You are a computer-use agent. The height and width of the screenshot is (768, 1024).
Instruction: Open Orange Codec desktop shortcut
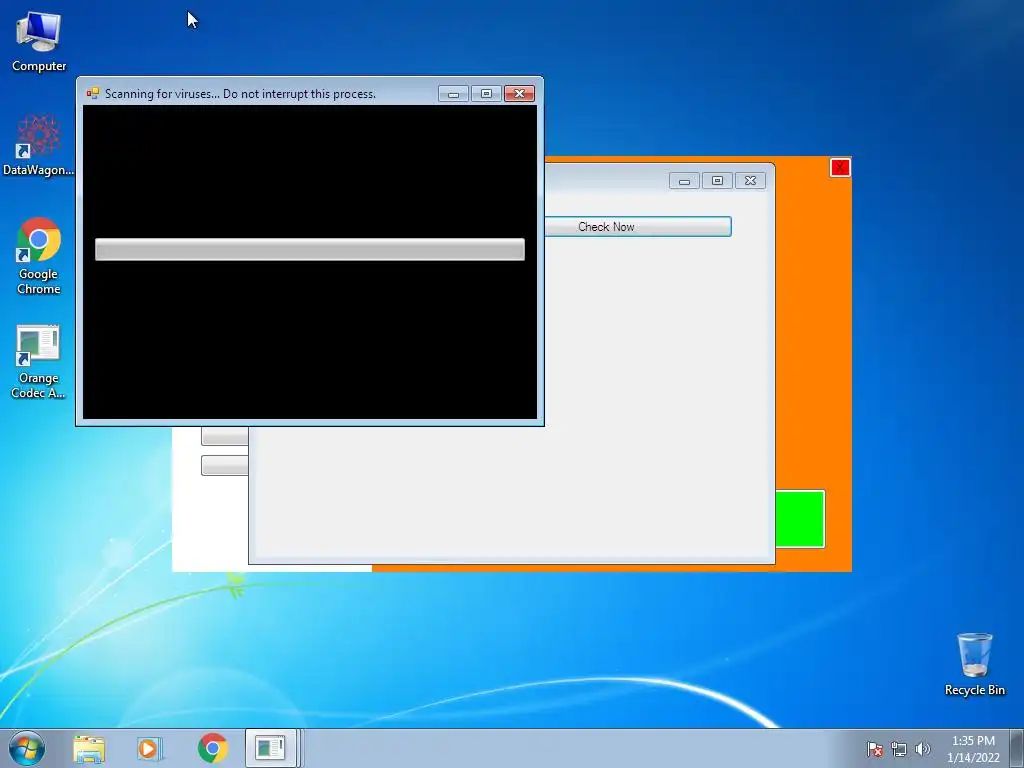pos(39,361)
